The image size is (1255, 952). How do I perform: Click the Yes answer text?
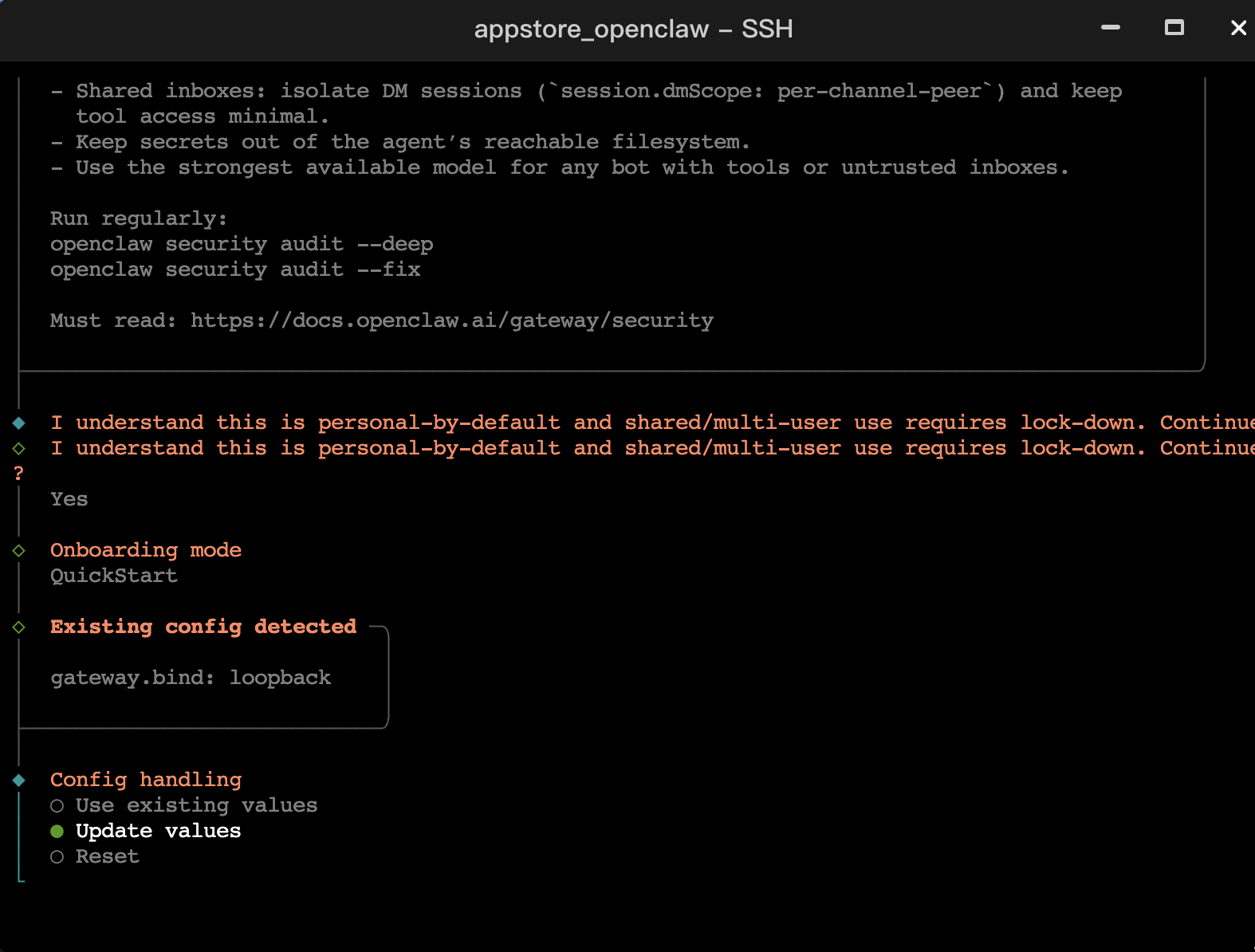pyautogui.click(x=69, y=499)
